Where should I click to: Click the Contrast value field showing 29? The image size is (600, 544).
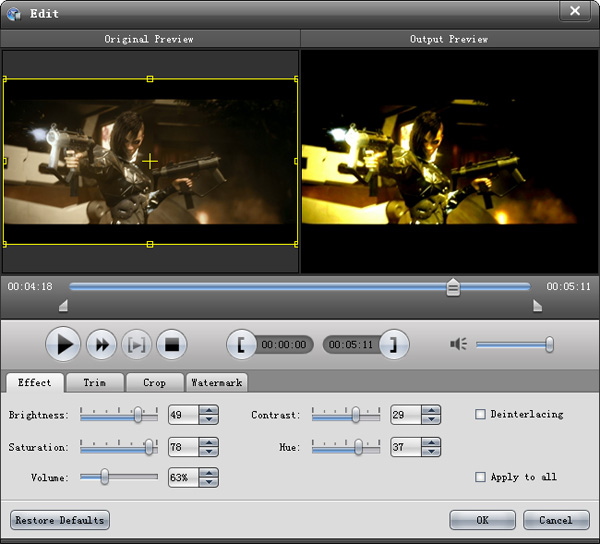click(x=406, y=415)
